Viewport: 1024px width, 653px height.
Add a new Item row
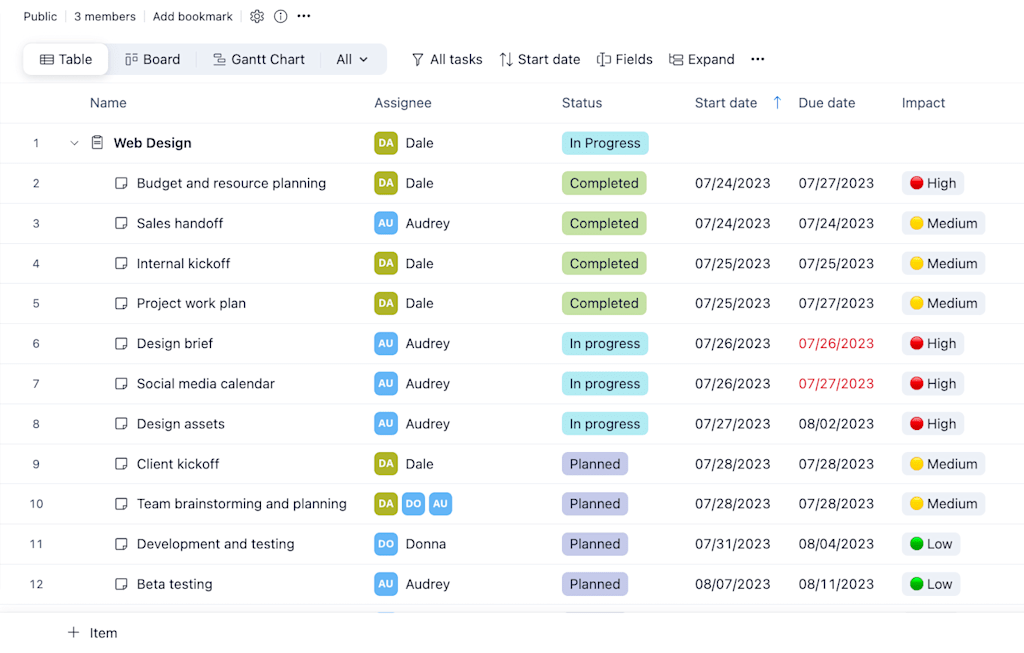93,633
